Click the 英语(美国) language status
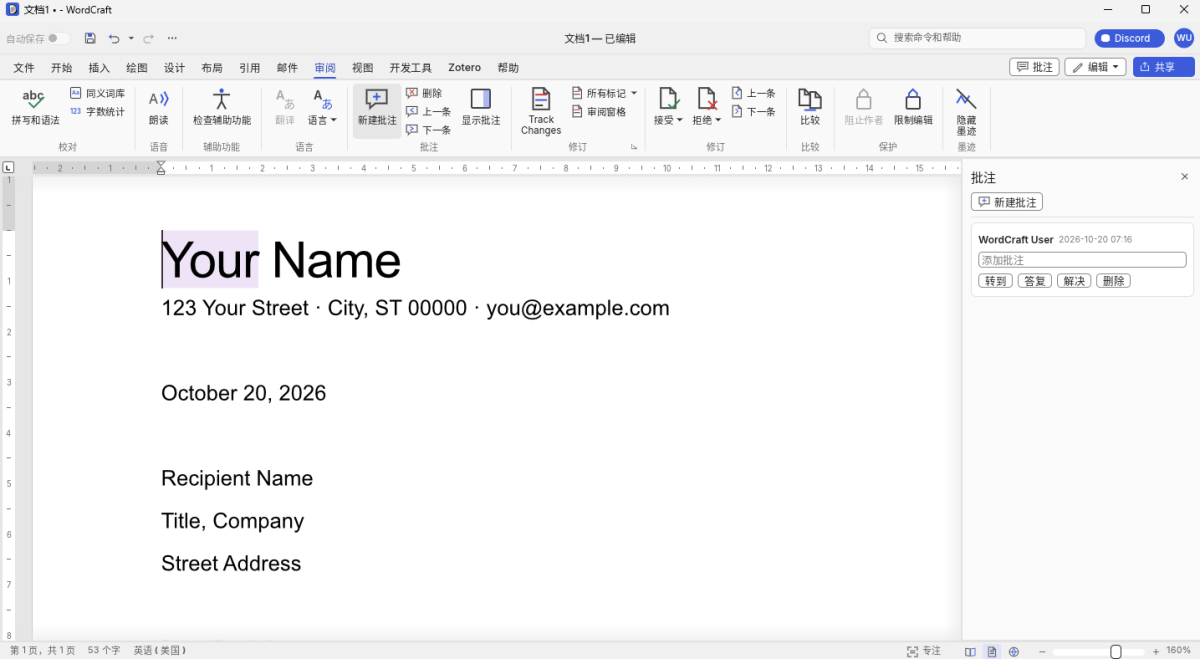The width and height of the screenshot is (1200, 659). click(x=160, y=651)
